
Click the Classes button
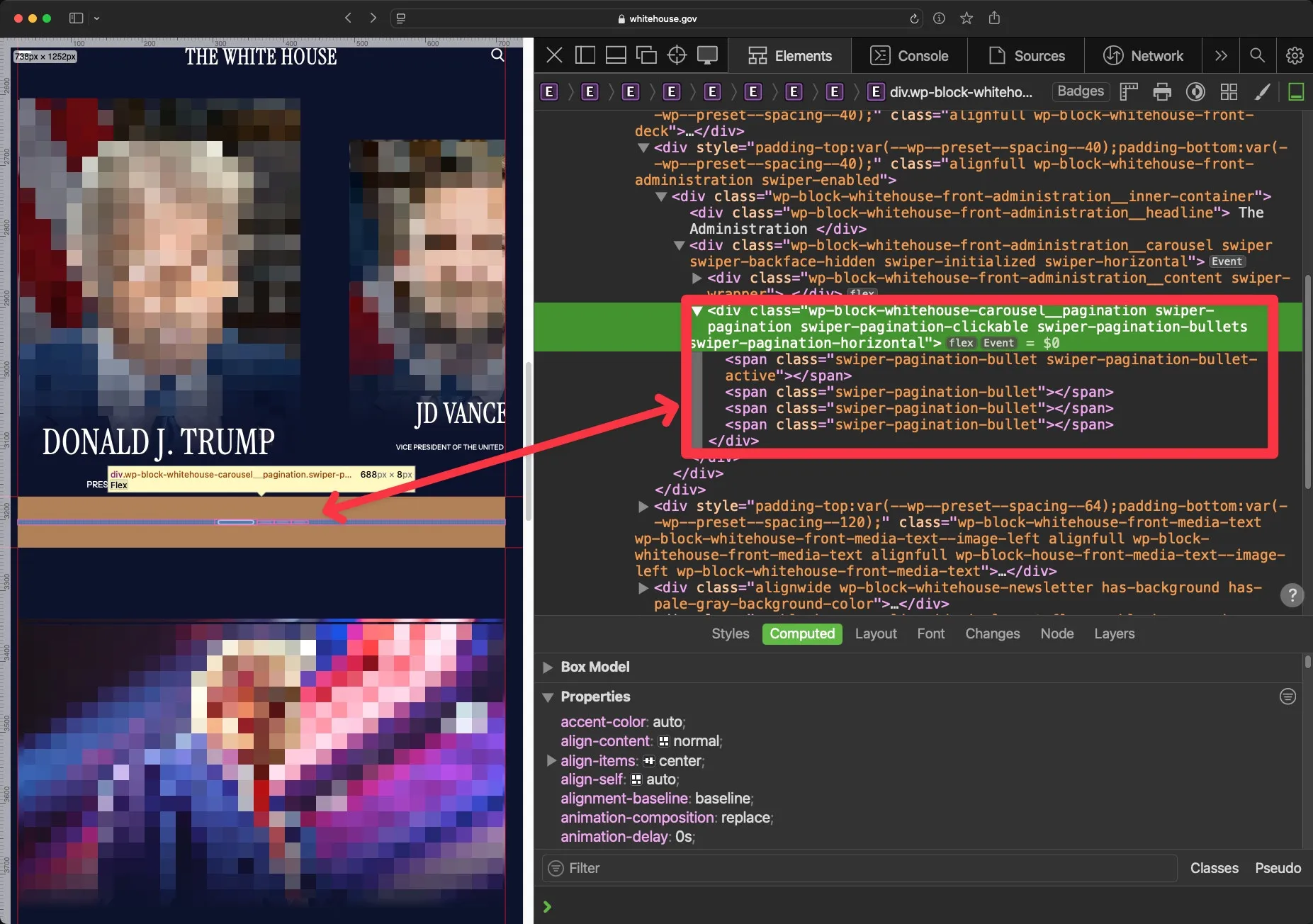point(1214,868)
